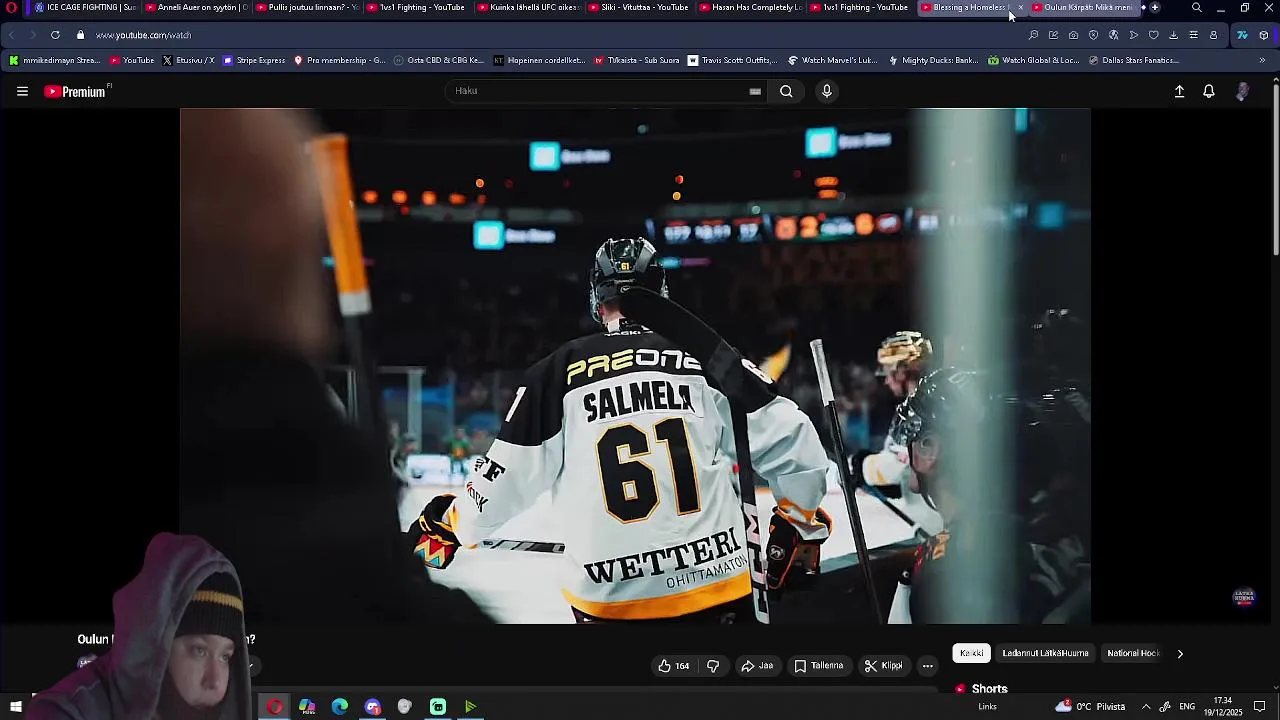Open weather widget 0°C Pilvistä
1280x720 pixels.
coord(1090,707)
